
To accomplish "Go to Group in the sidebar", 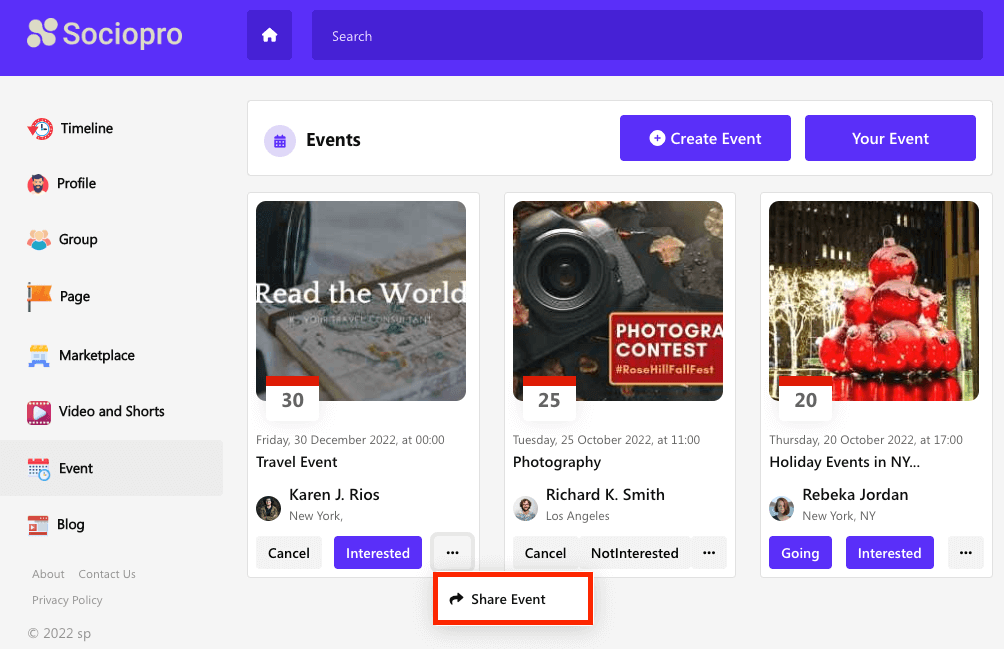I will point(77,240).
